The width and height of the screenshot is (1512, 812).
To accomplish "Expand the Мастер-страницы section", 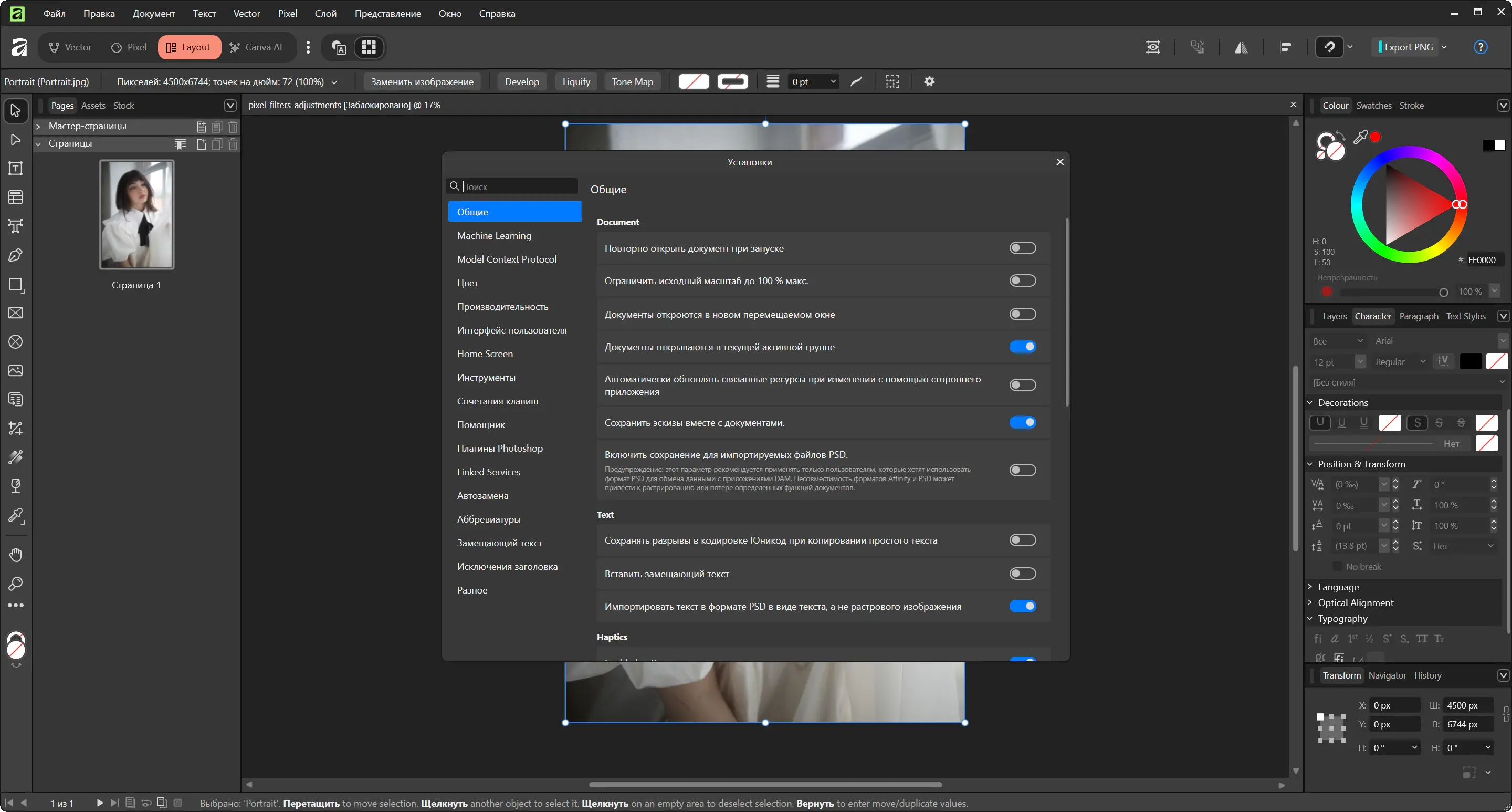I will (x=38, y=126).
